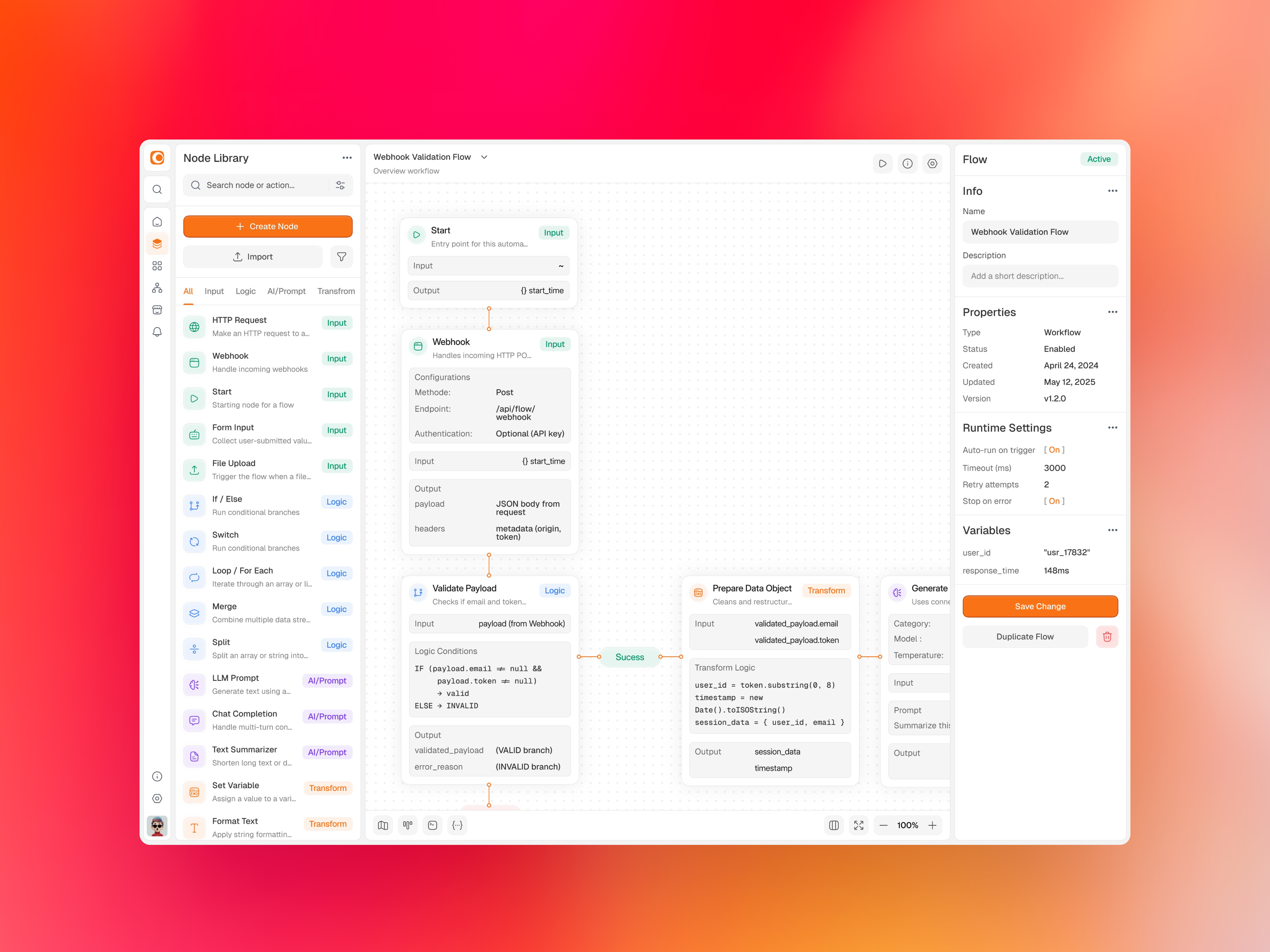Open notifications bell icon
The image size is (1270, 952).
pos(157,332)
